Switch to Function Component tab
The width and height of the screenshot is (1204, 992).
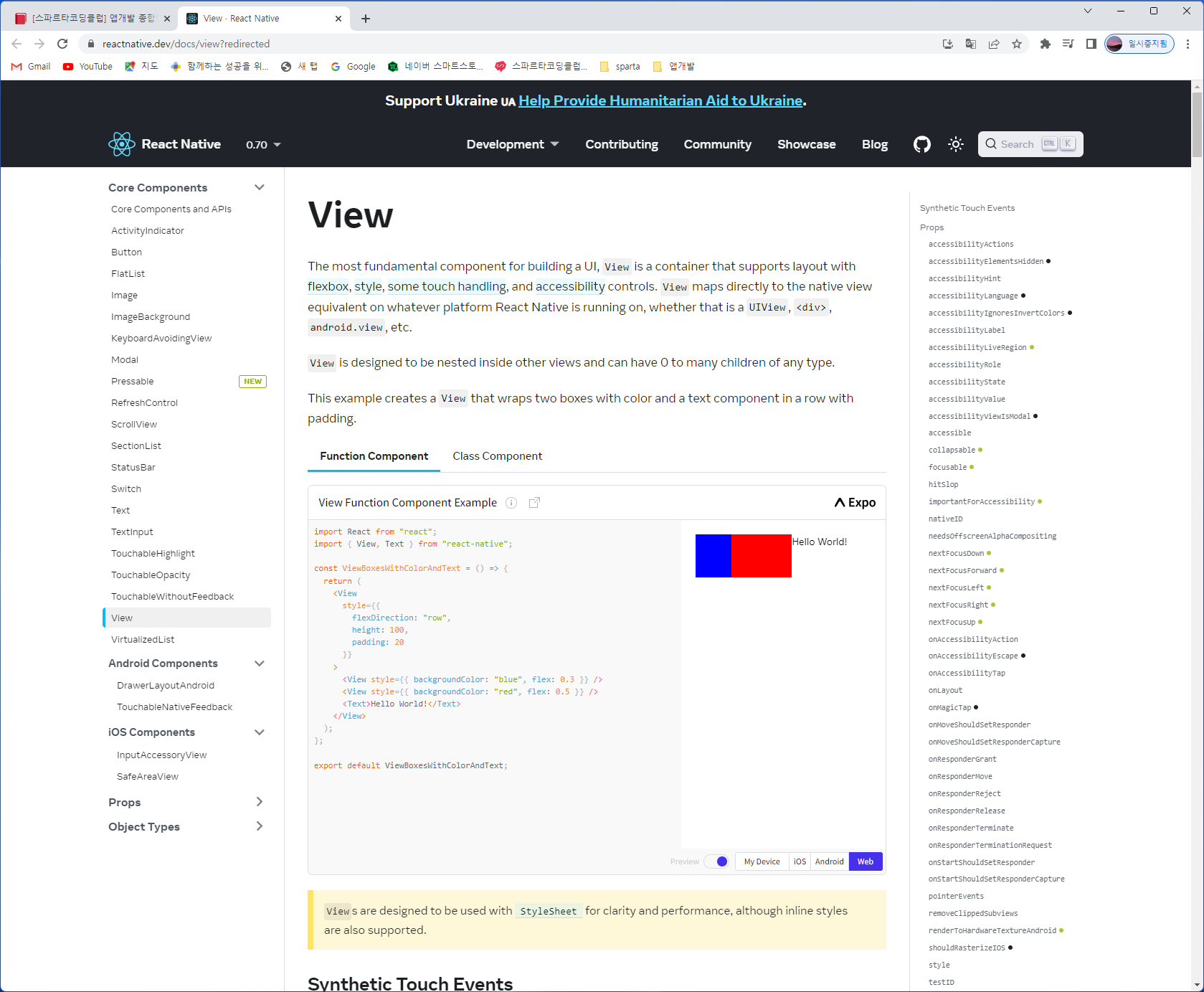(374, 456)
